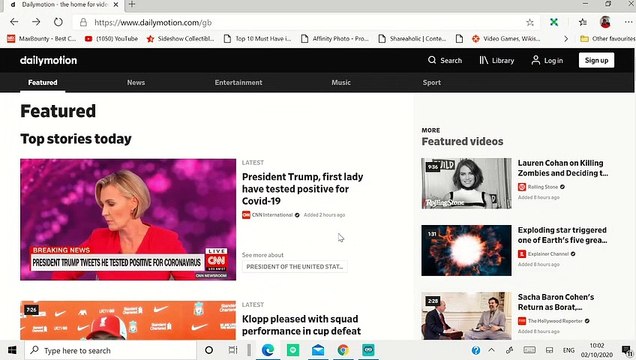Screen dimensions: 636x360
Task: Click the dailymotion logo
Action: pos(48,60)
